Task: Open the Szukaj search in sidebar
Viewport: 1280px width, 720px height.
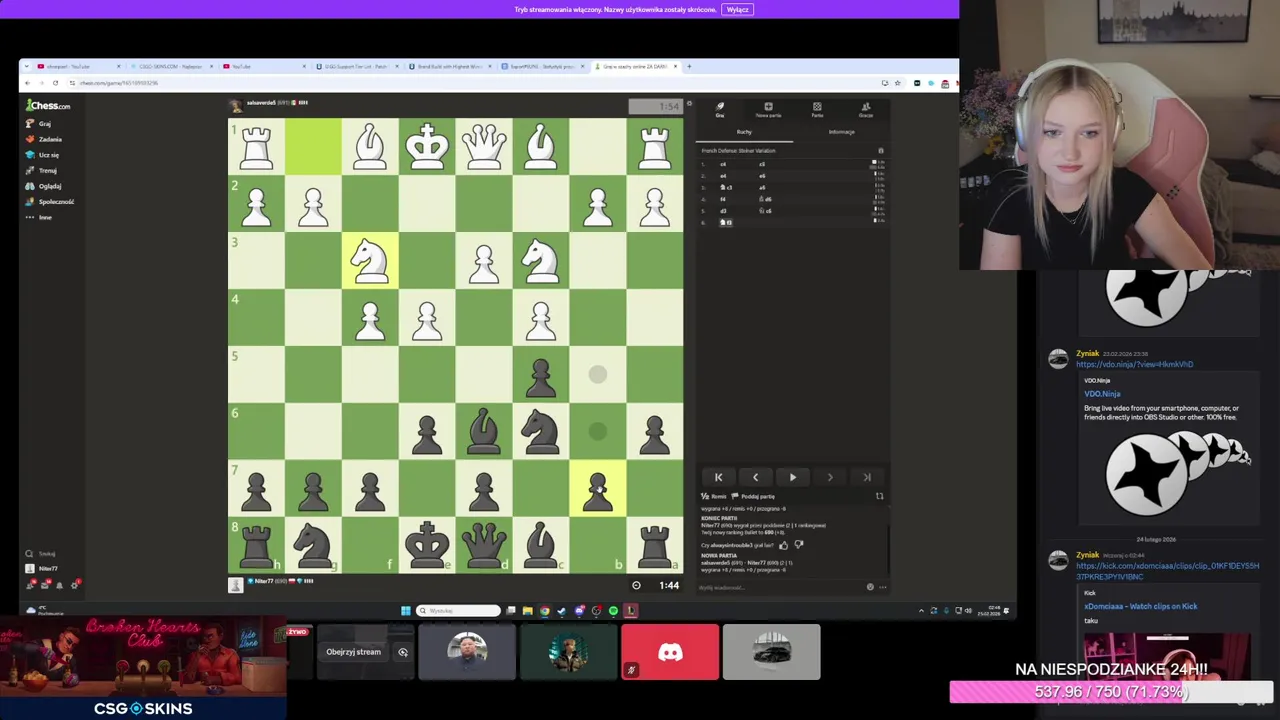Action: 41,553
